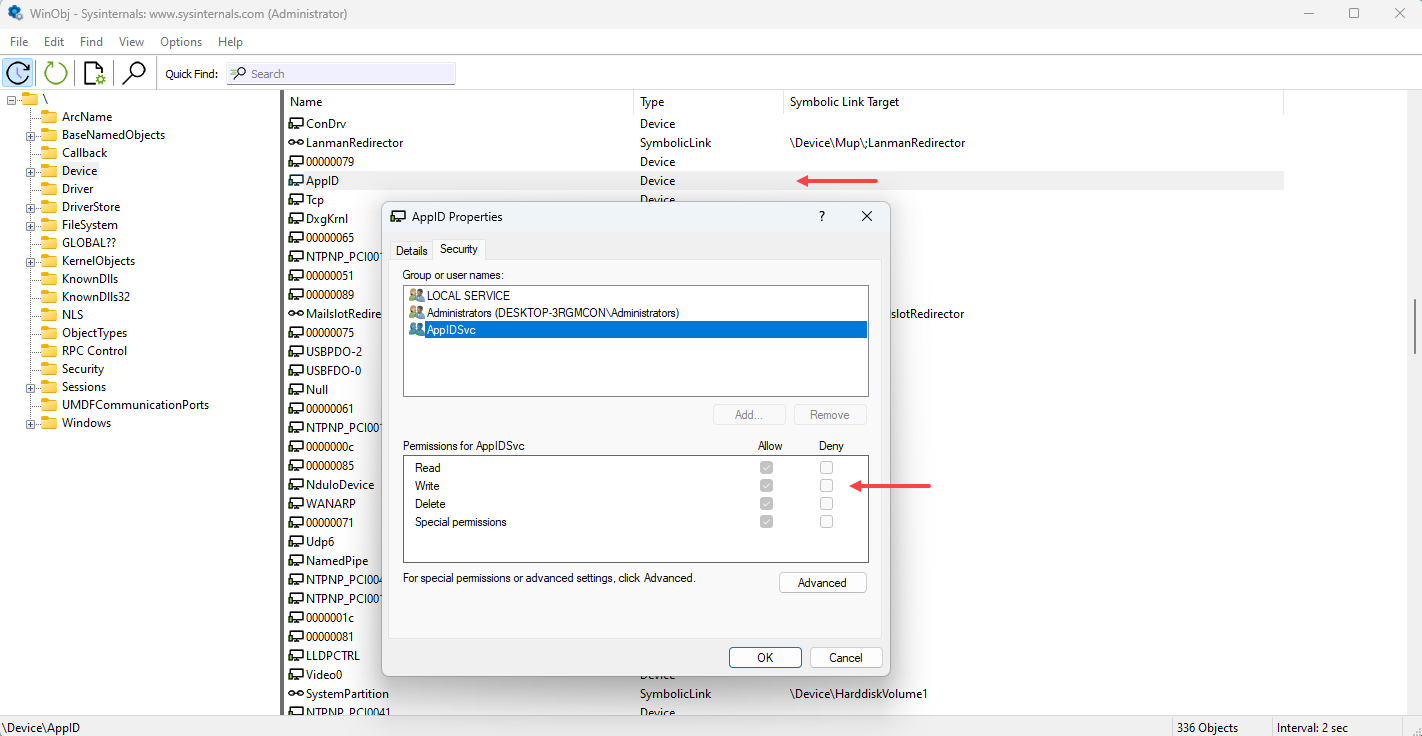Click the folder icon next to ArcName
This screenshot has width=1422, height=736.
49,117
